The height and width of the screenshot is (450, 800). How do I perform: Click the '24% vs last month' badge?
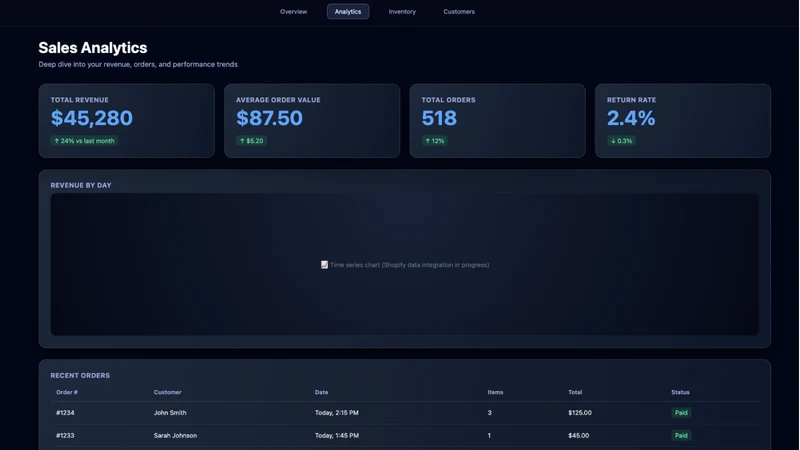pos(84,141)
